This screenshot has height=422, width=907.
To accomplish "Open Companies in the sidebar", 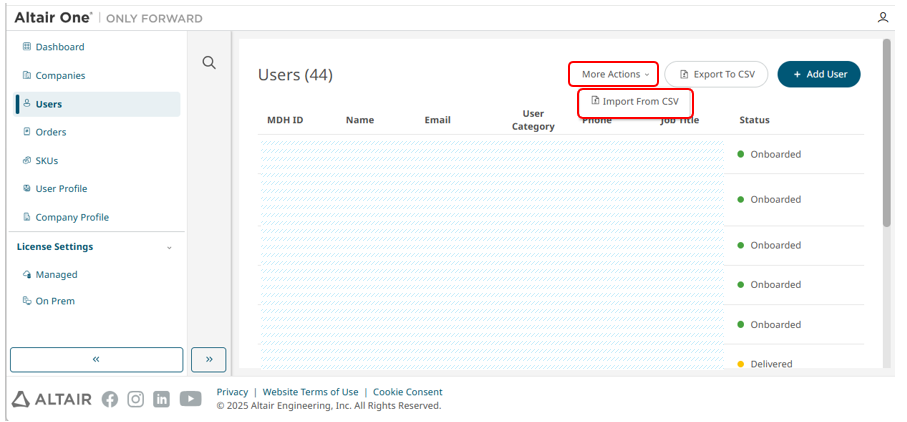I will [x=60, y=75].
